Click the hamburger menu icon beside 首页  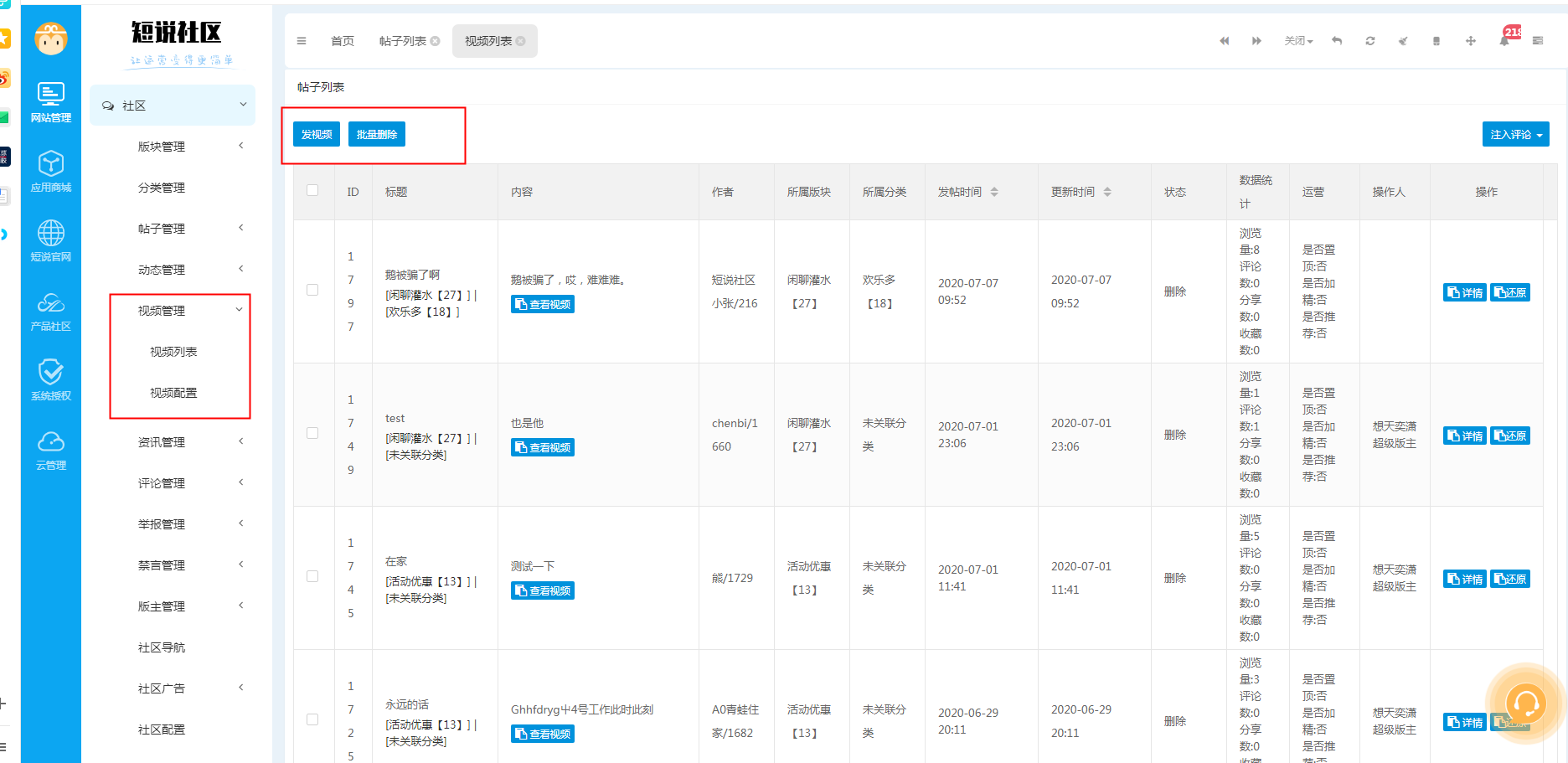click(x=302, y=41)
